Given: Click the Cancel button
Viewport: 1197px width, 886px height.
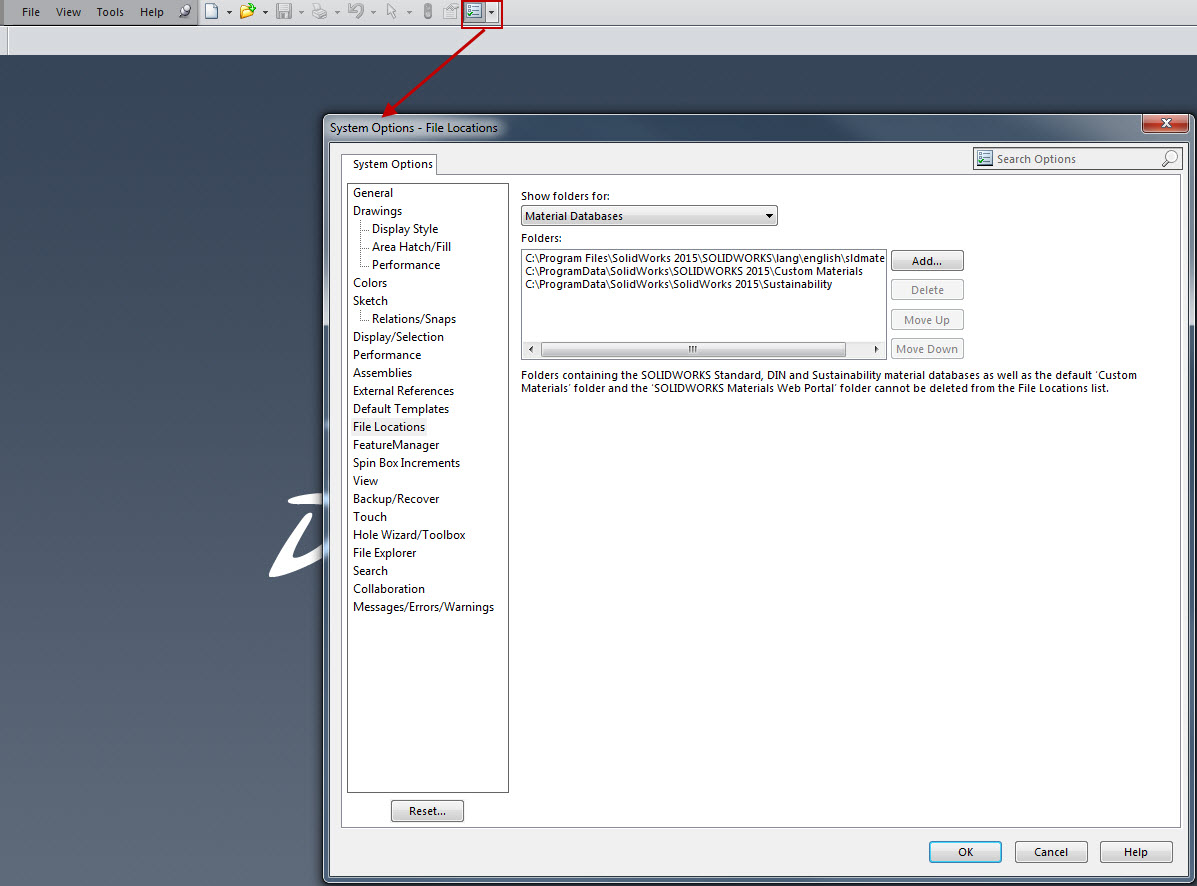Looking at the screenshot, I should tap(1050, 852).
